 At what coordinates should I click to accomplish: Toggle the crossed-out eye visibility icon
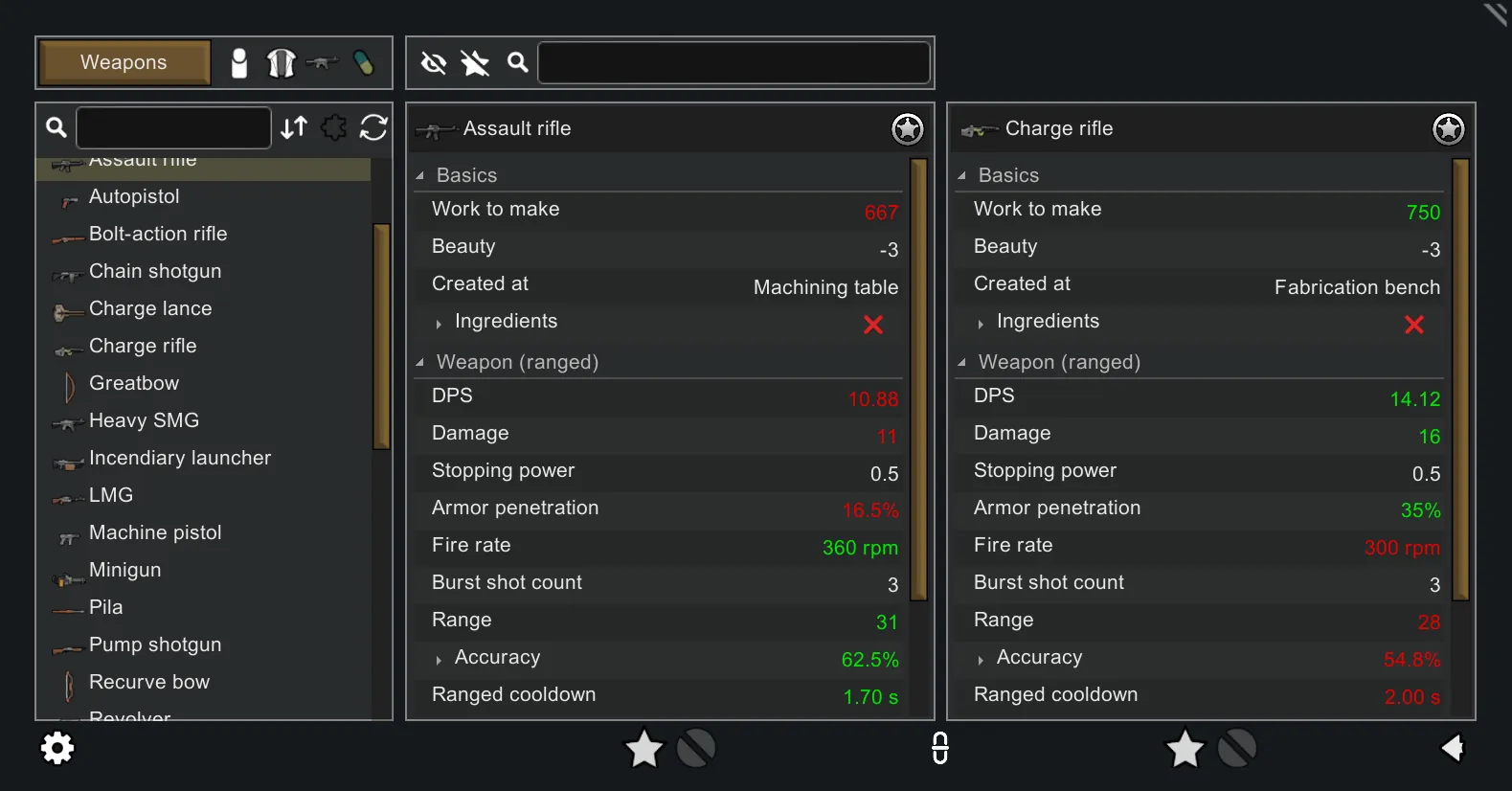pos(434,63)
